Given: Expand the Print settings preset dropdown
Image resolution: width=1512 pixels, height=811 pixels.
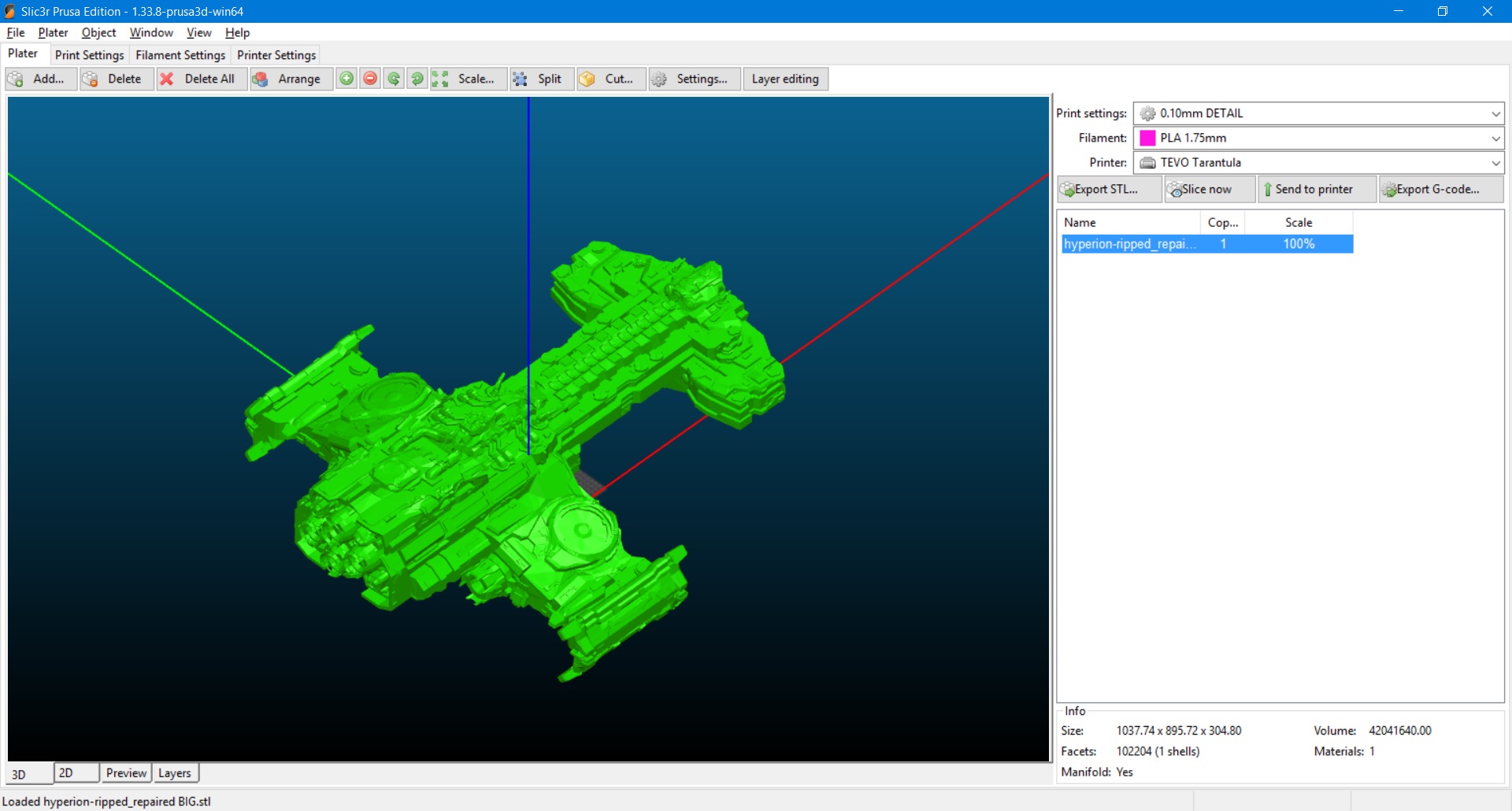Looking at the screenshot, I should [x=1495, y=113].
